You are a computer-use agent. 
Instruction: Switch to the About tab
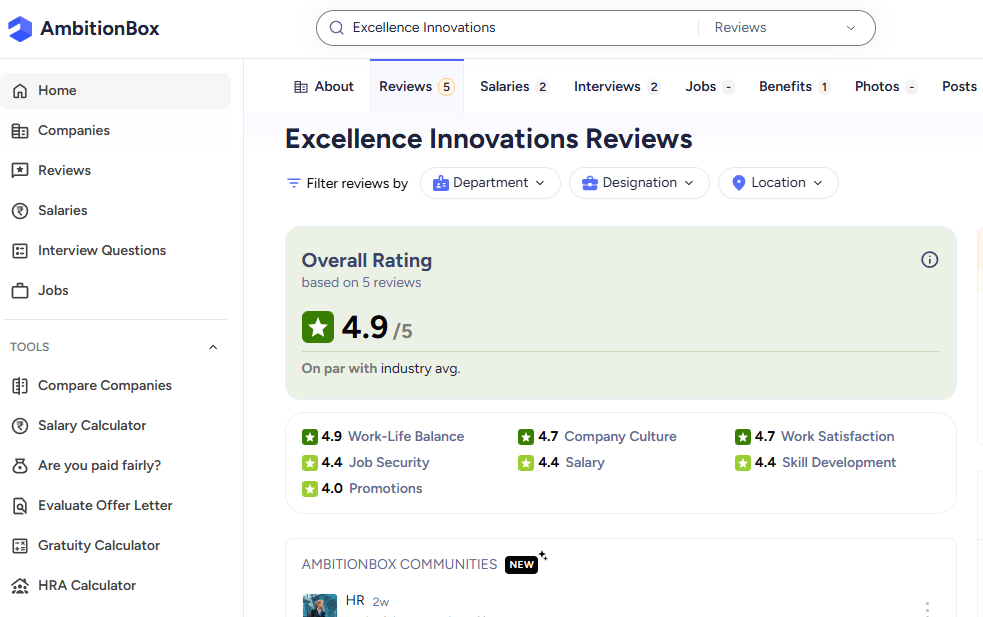tap(323, 87)
